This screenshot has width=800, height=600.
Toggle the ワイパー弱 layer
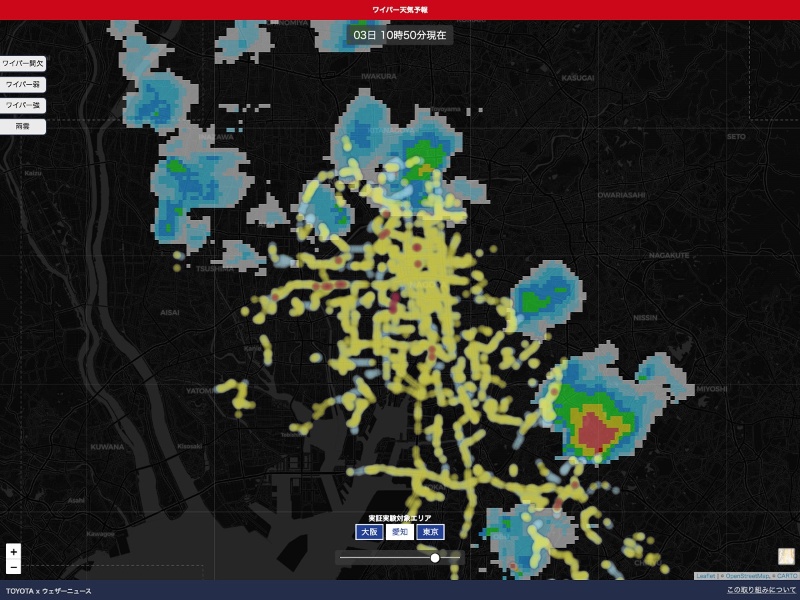click(22, 84)
